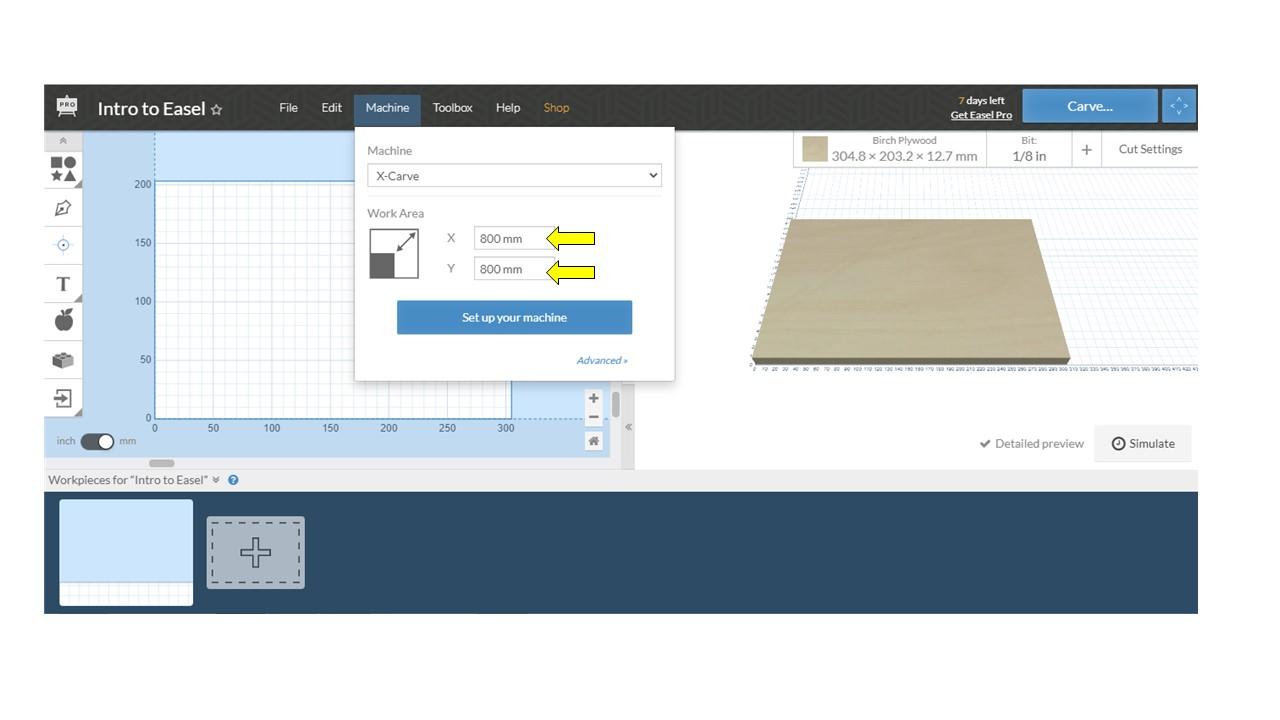Image resolution: width=1280 pixels, height=720 pixels.
Task: Open the Advanced machine settings link
Action: [602, 361]
